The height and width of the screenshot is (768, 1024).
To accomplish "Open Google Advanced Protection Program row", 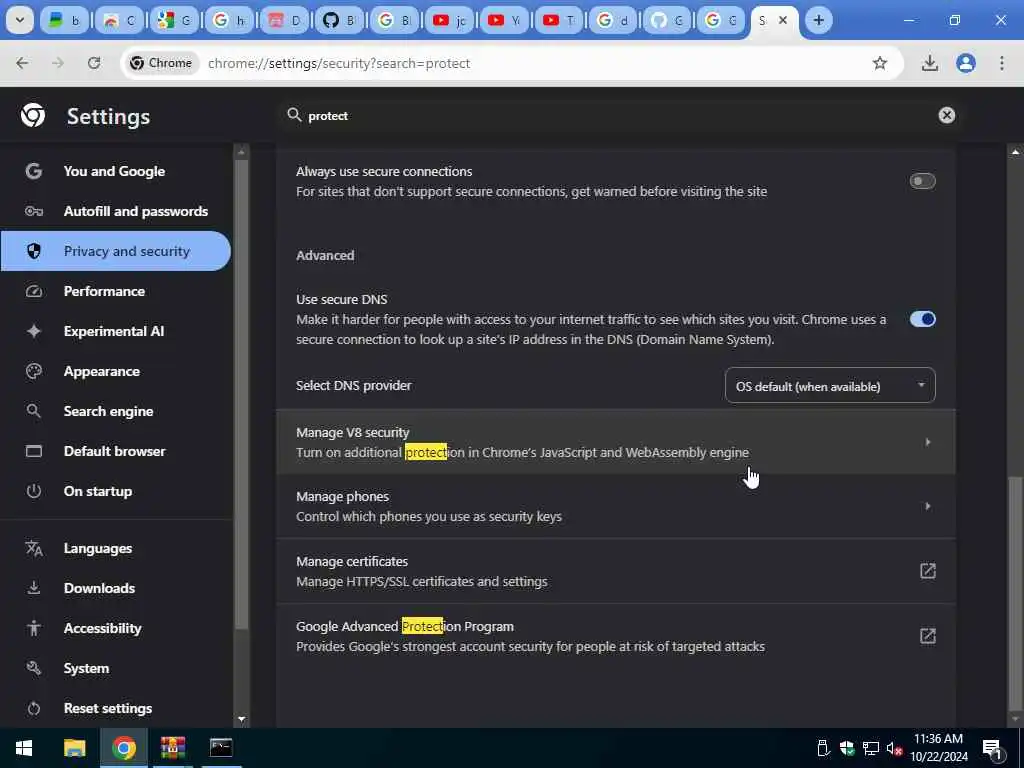I will click(x=615, y=636).
